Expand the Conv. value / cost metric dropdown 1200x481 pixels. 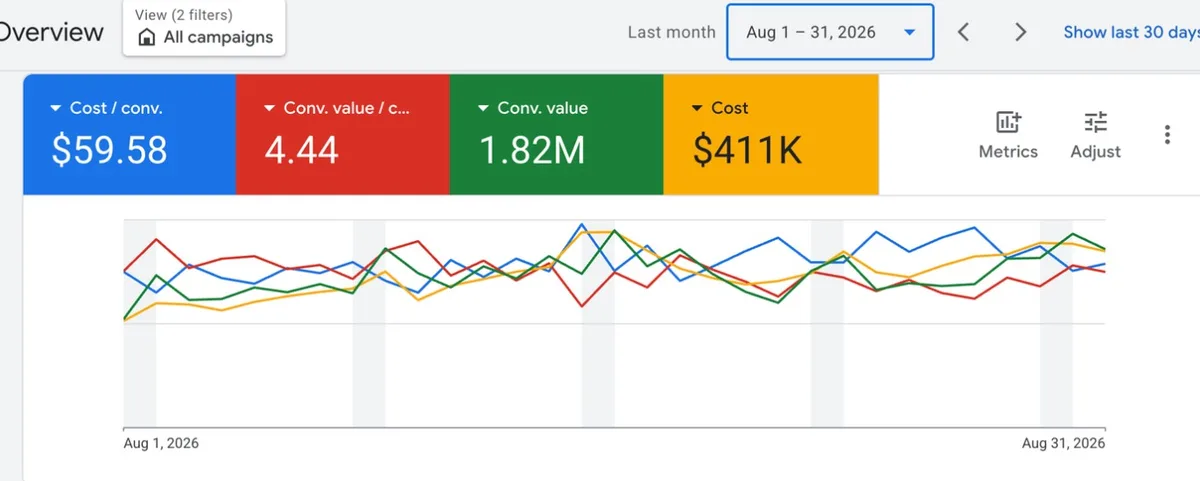(x=270, y=108)
